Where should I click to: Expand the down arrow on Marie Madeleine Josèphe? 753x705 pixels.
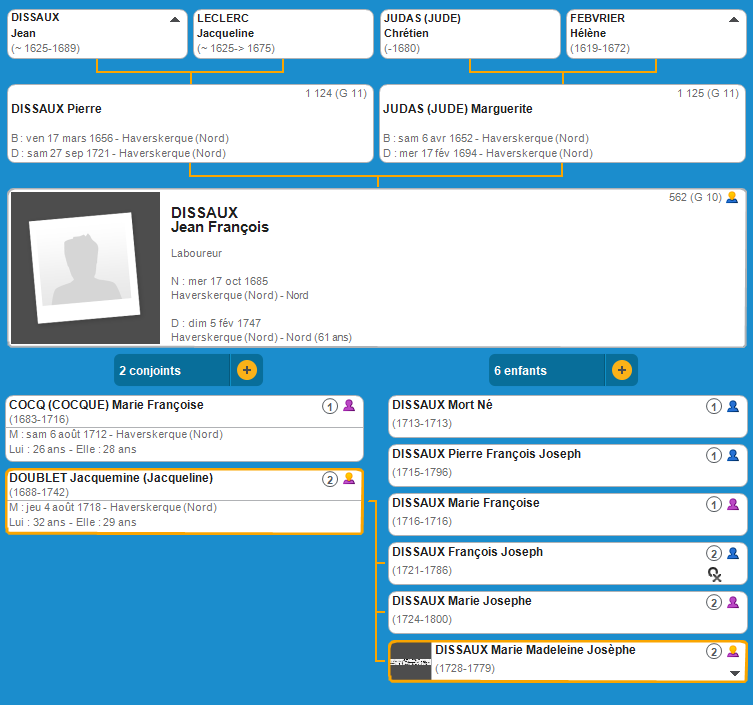[x=735, y=673]
